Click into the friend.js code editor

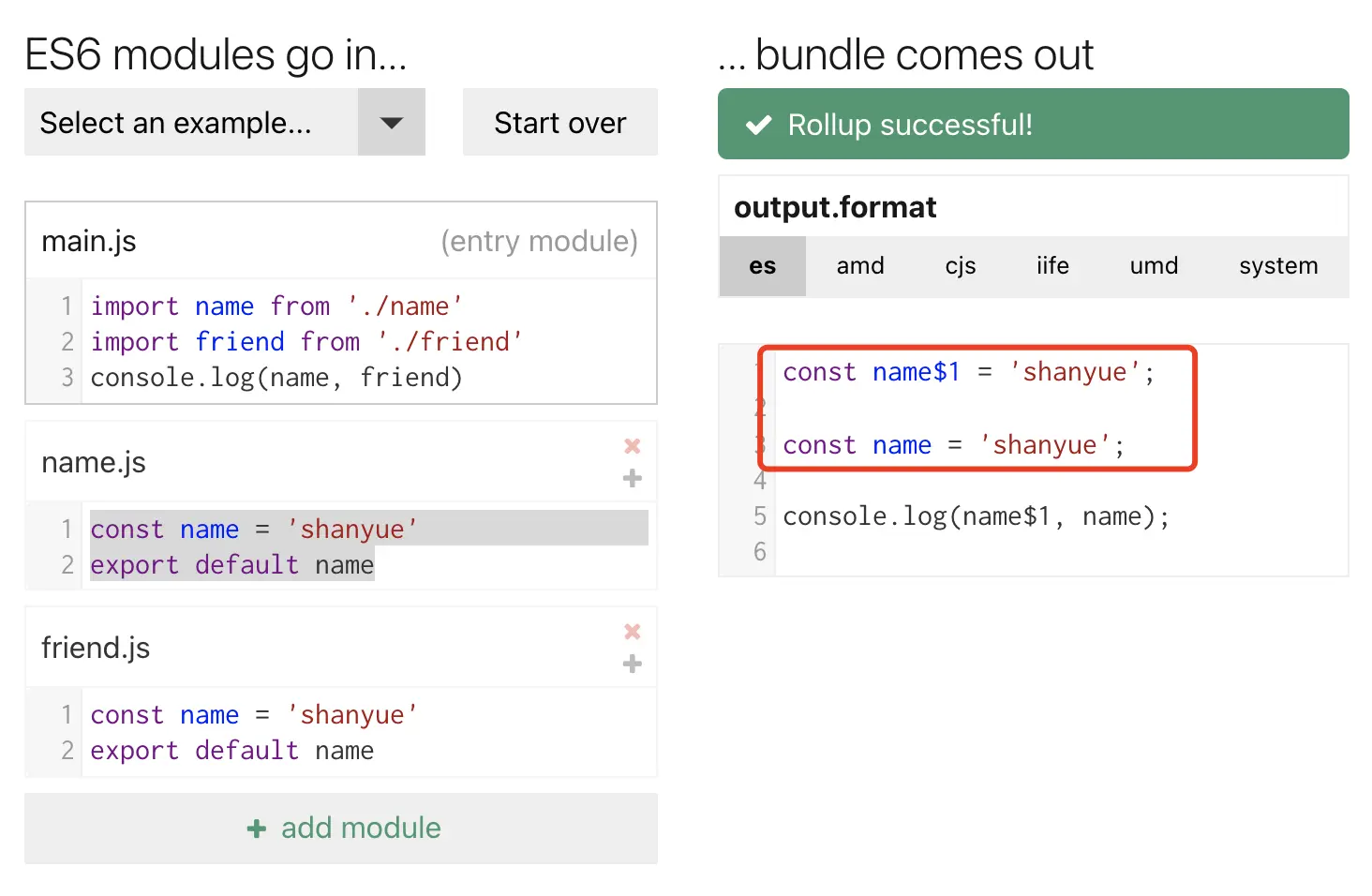point(365,733)
